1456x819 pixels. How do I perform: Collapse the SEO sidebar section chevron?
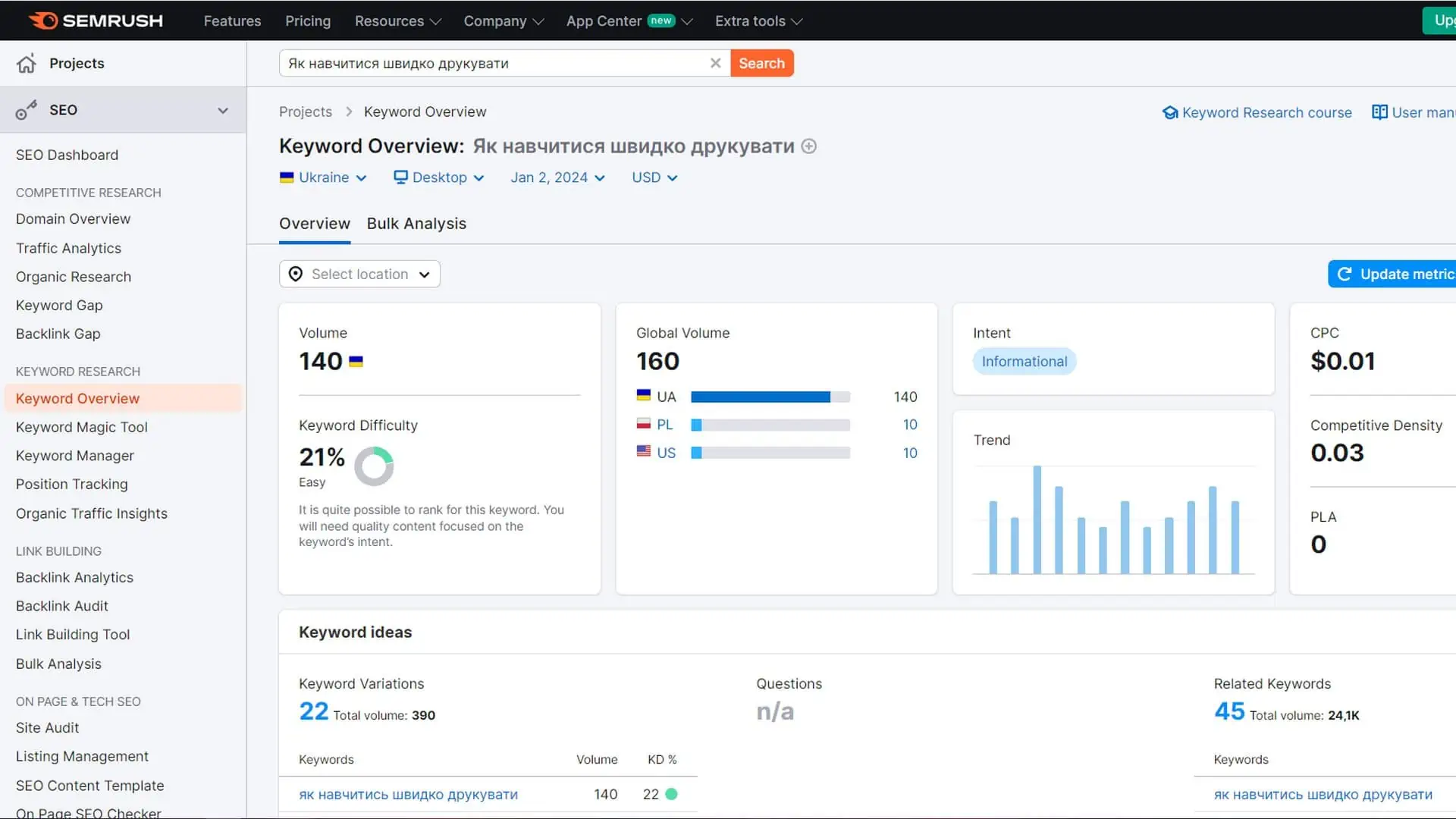[x=223, y=110]
